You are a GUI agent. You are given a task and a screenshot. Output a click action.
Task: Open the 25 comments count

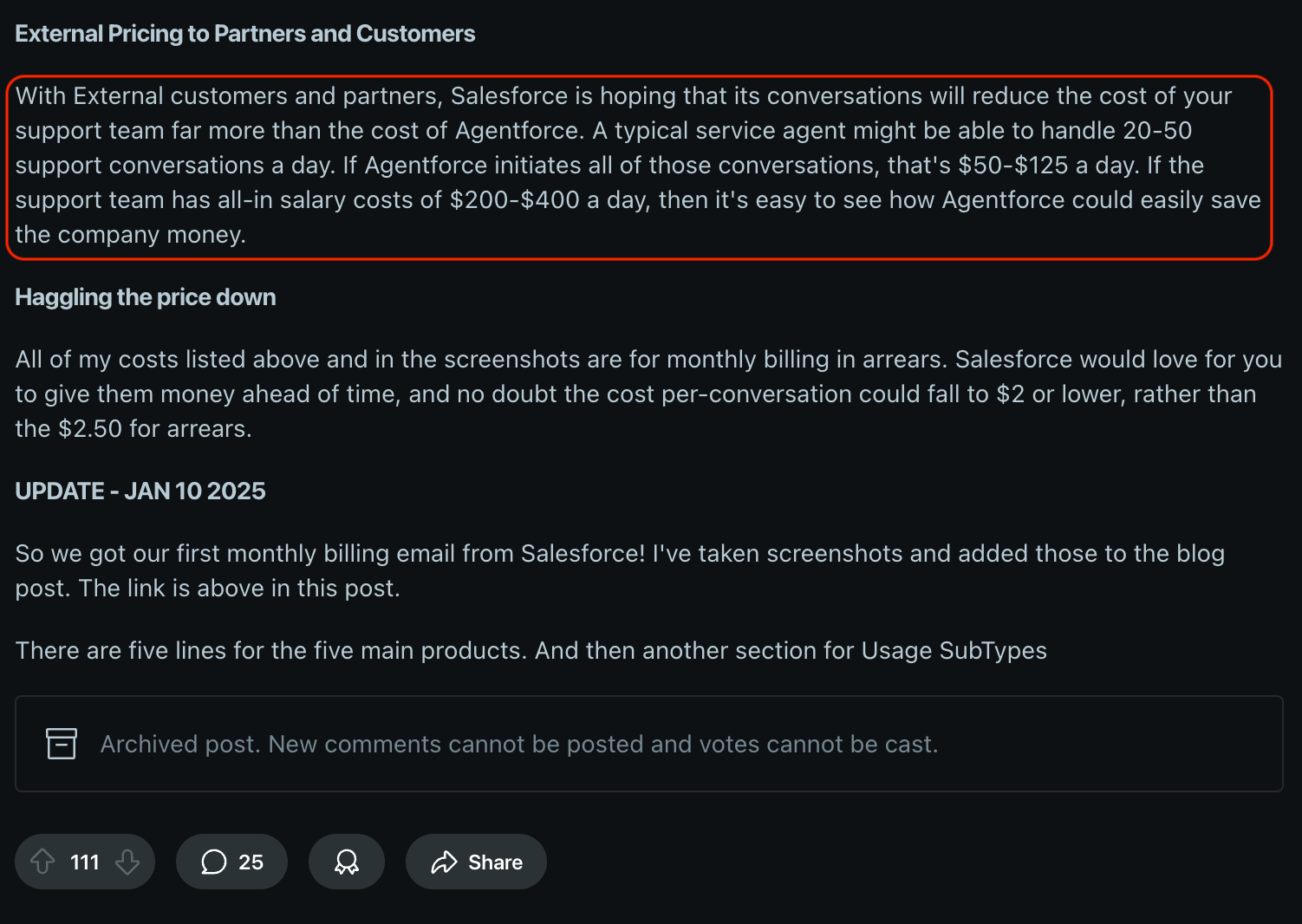click(x=251, y=862)
